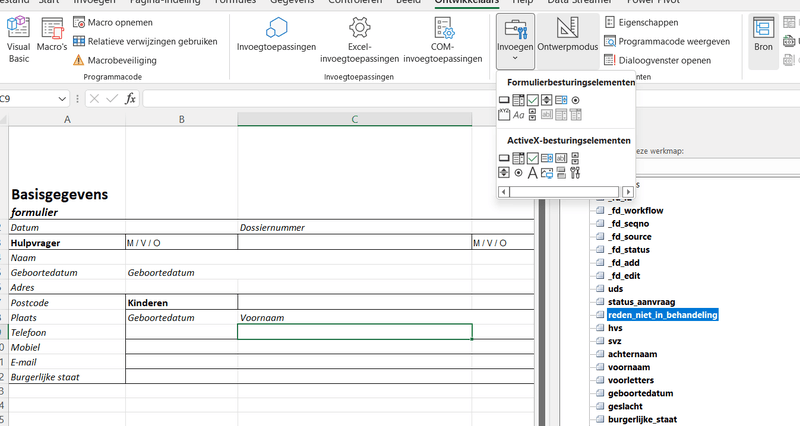Select geboortedatum in the XML tree

coord(640,393)
